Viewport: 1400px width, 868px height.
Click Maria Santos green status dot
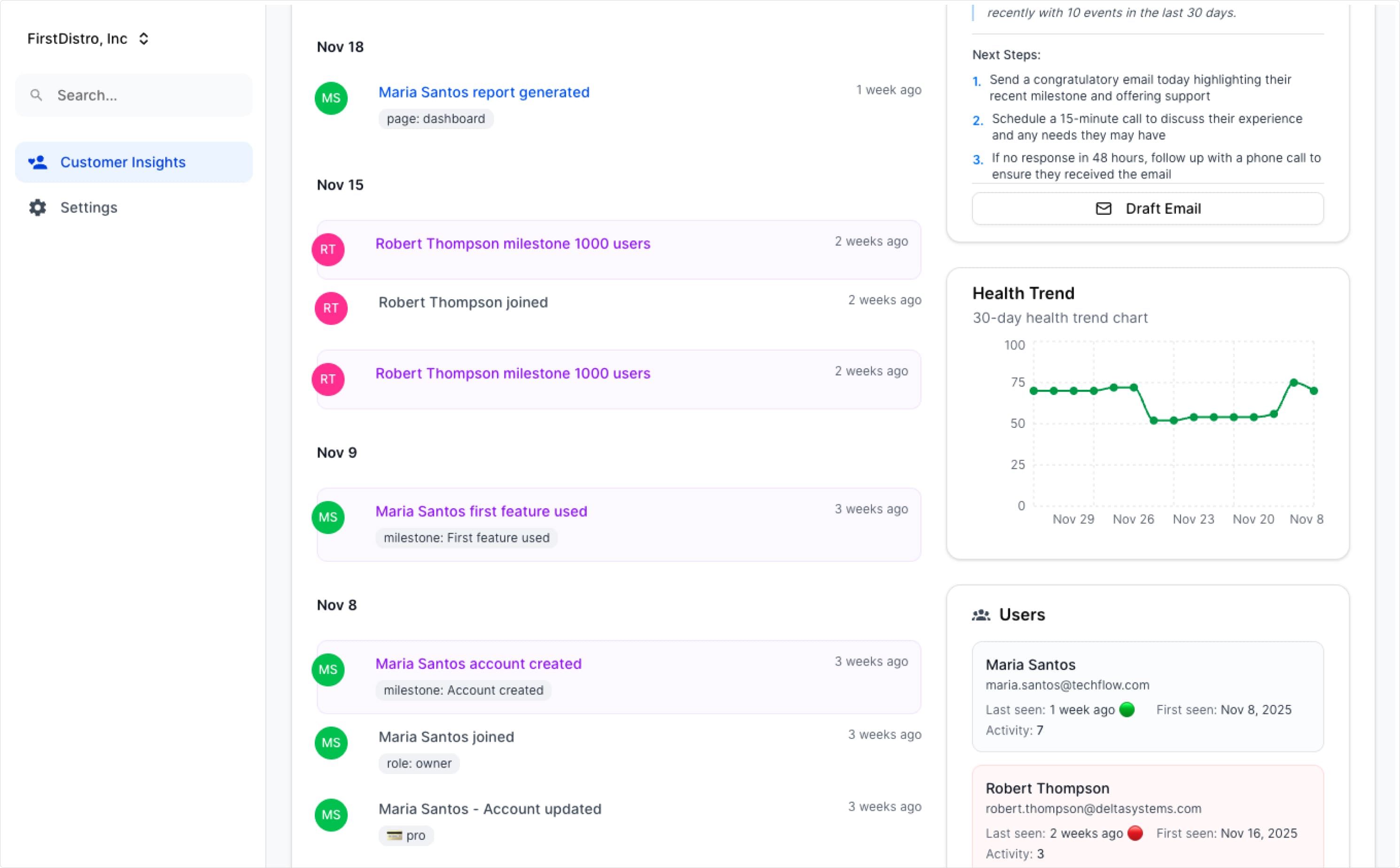point(1127,710)
